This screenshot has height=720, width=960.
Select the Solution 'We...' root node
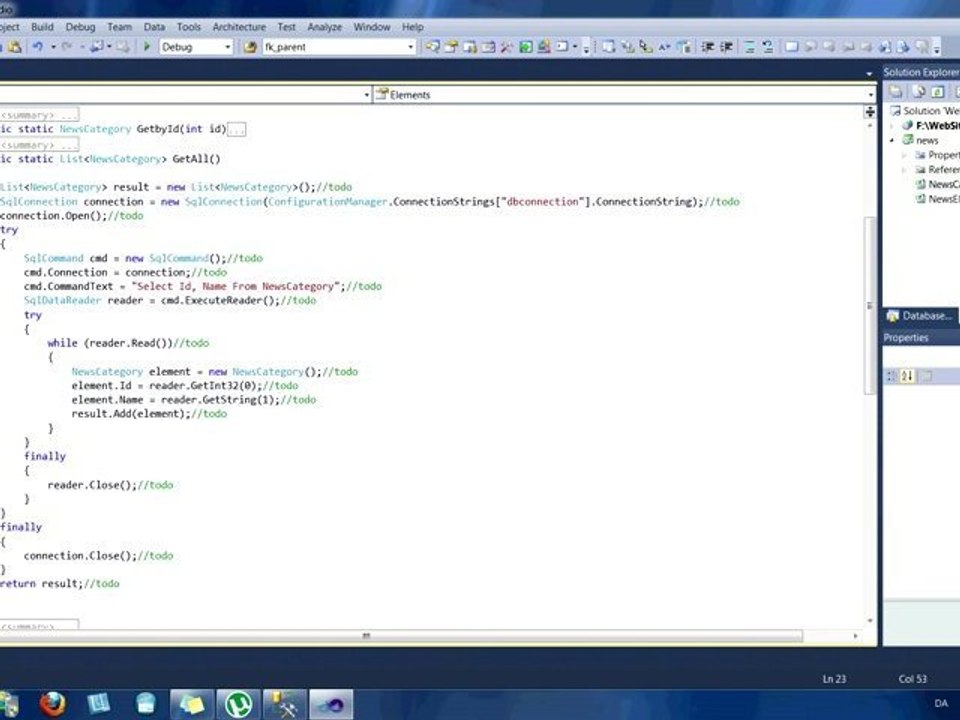point(925,111)
